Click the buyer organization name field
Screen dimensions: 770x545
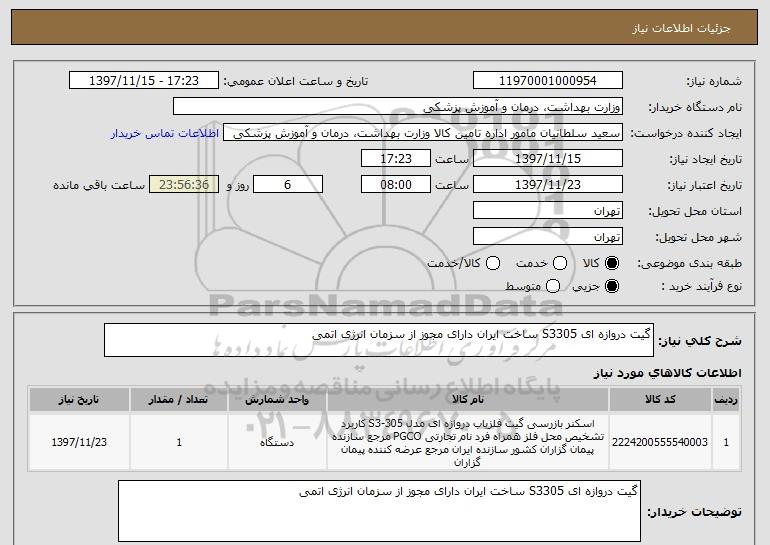pos(398,107)
